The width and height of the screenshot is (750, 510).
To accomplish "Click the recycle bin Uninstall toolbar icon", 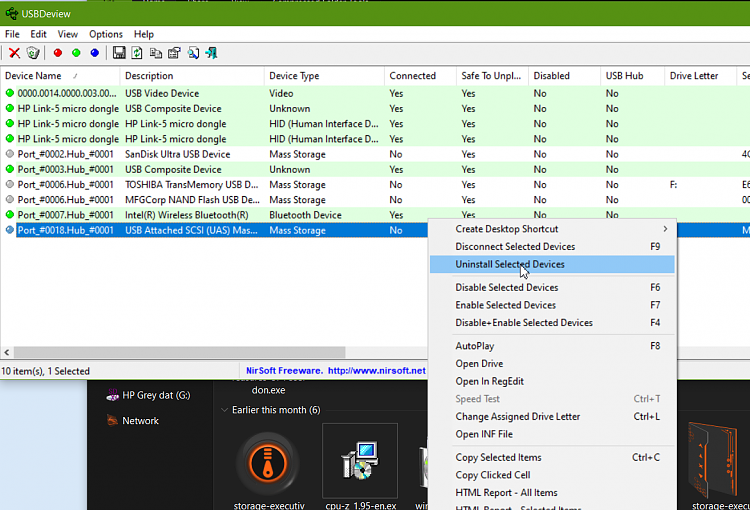I will pos(33,53).
